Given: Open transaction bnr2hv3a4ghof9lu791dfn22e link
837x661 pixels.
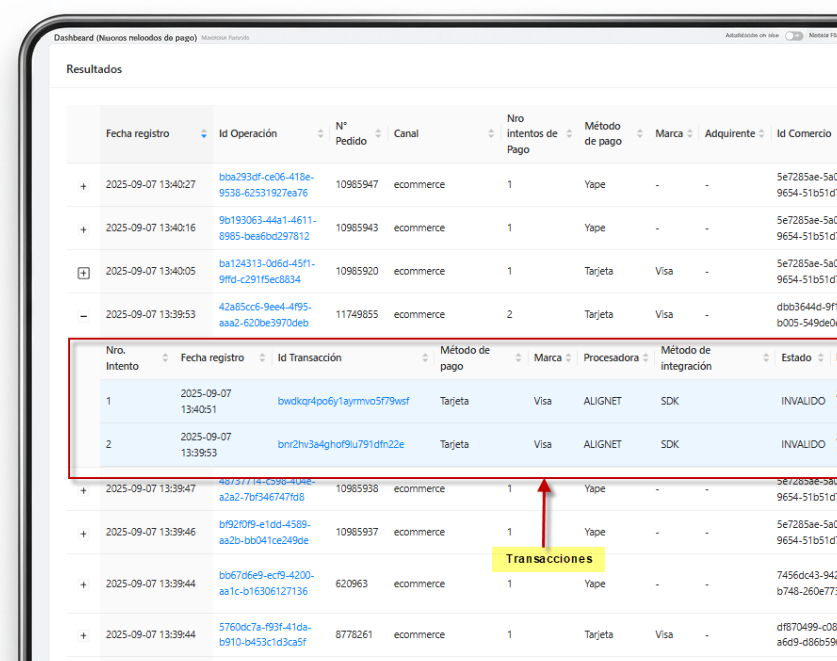Looking at the screenshot, I should tap(341, 444).
